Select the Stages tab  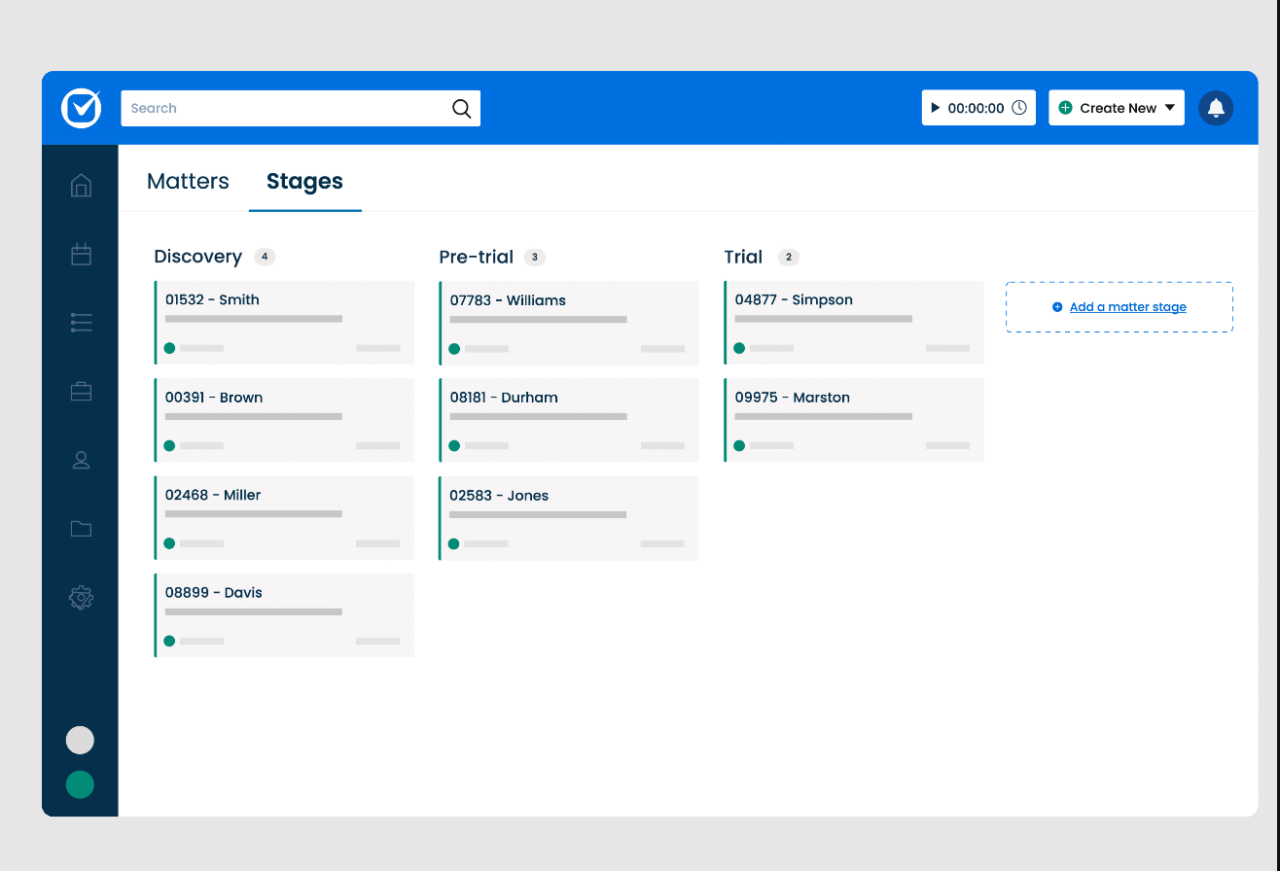click(x=304, y=181)
